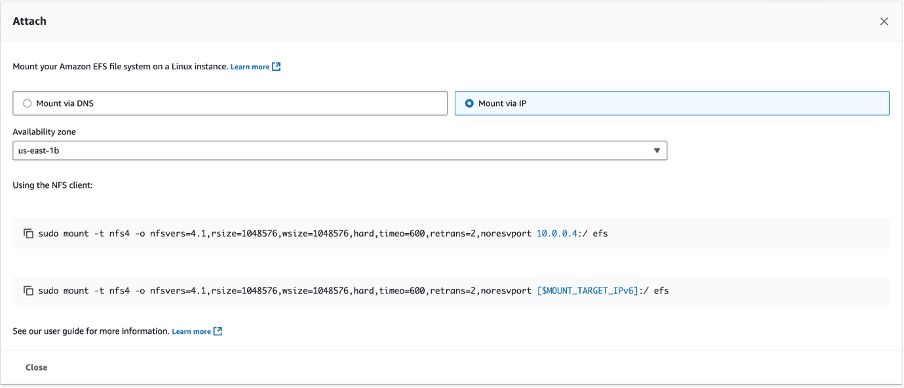The image size is (904, 388).
Task: Open the Availability zone dropdown
Action: (340, 150)
